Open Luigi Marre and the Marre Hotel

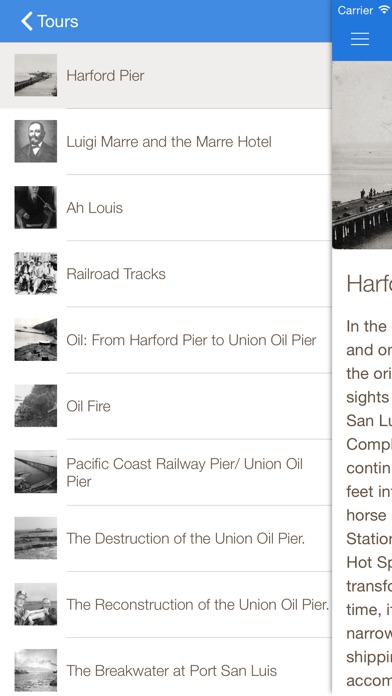tap(166, 142)
